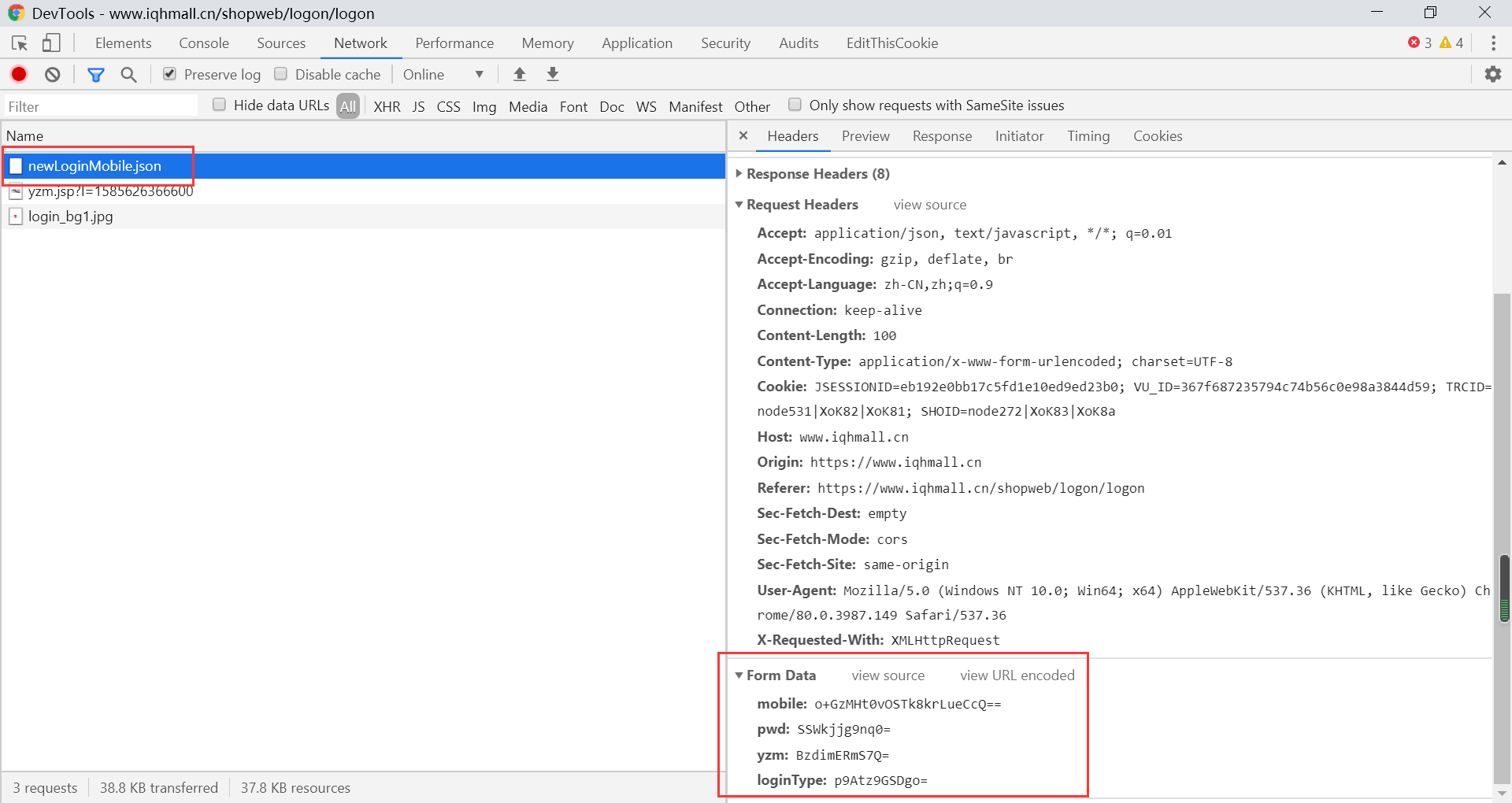Toggle the Preserve log checkbox
The width and height of the screenshot is (1512, 803).
coord(169,74)
